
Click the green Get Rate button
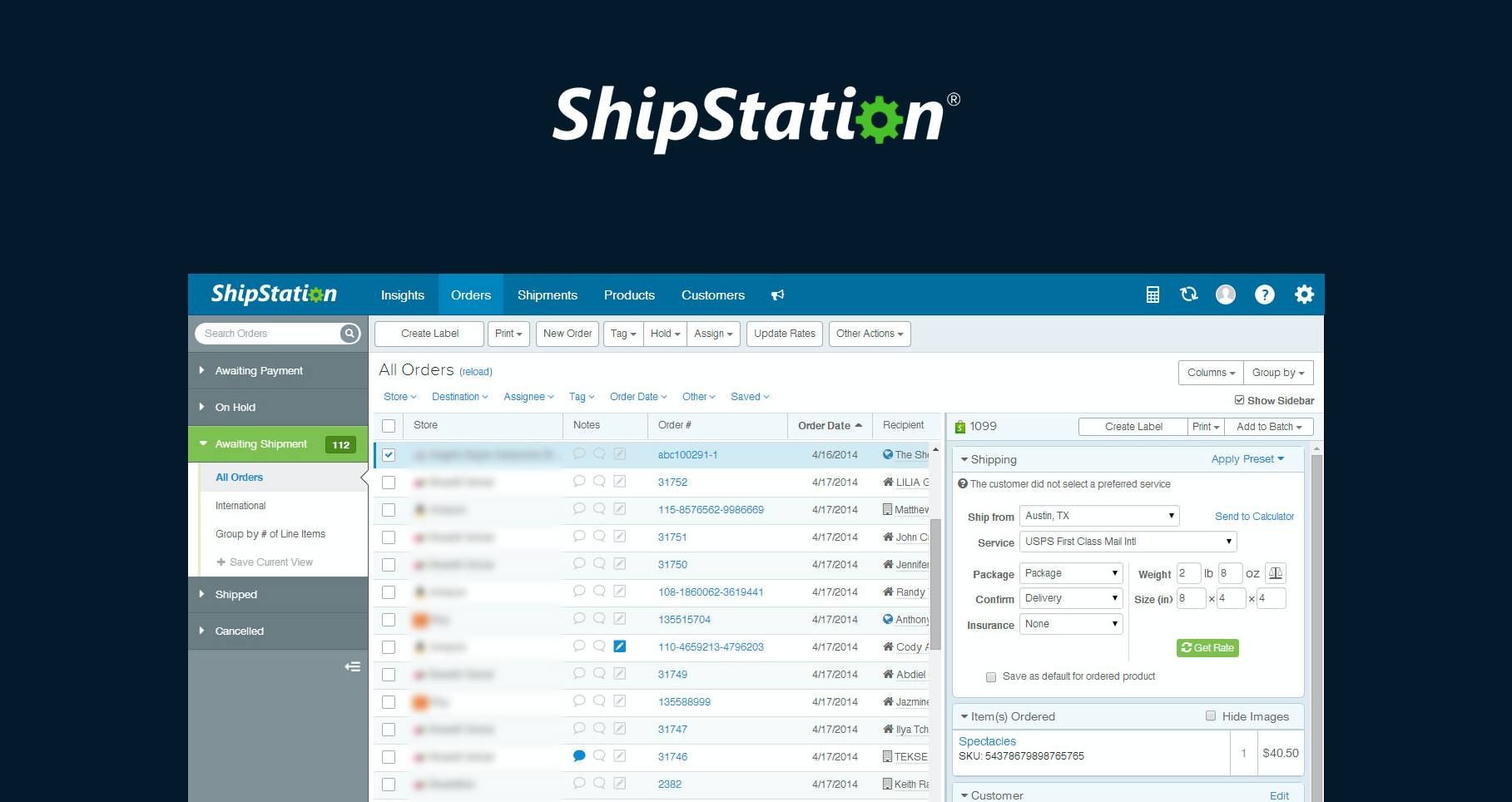pyautogui.click(x=1207, y=648)
